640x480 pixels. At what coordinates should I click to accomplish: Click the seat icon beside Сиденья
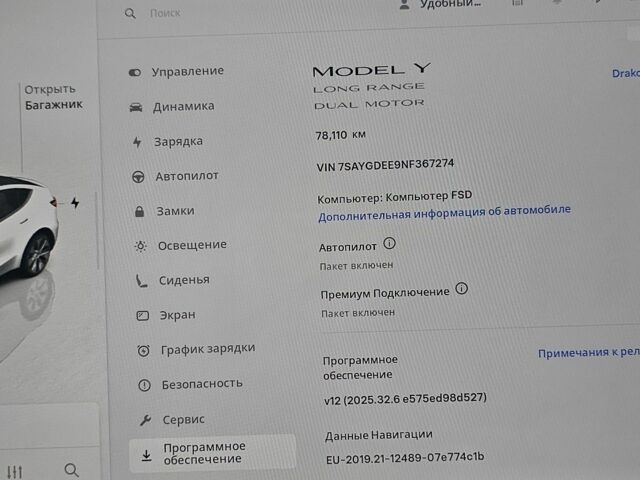[141, 281]
